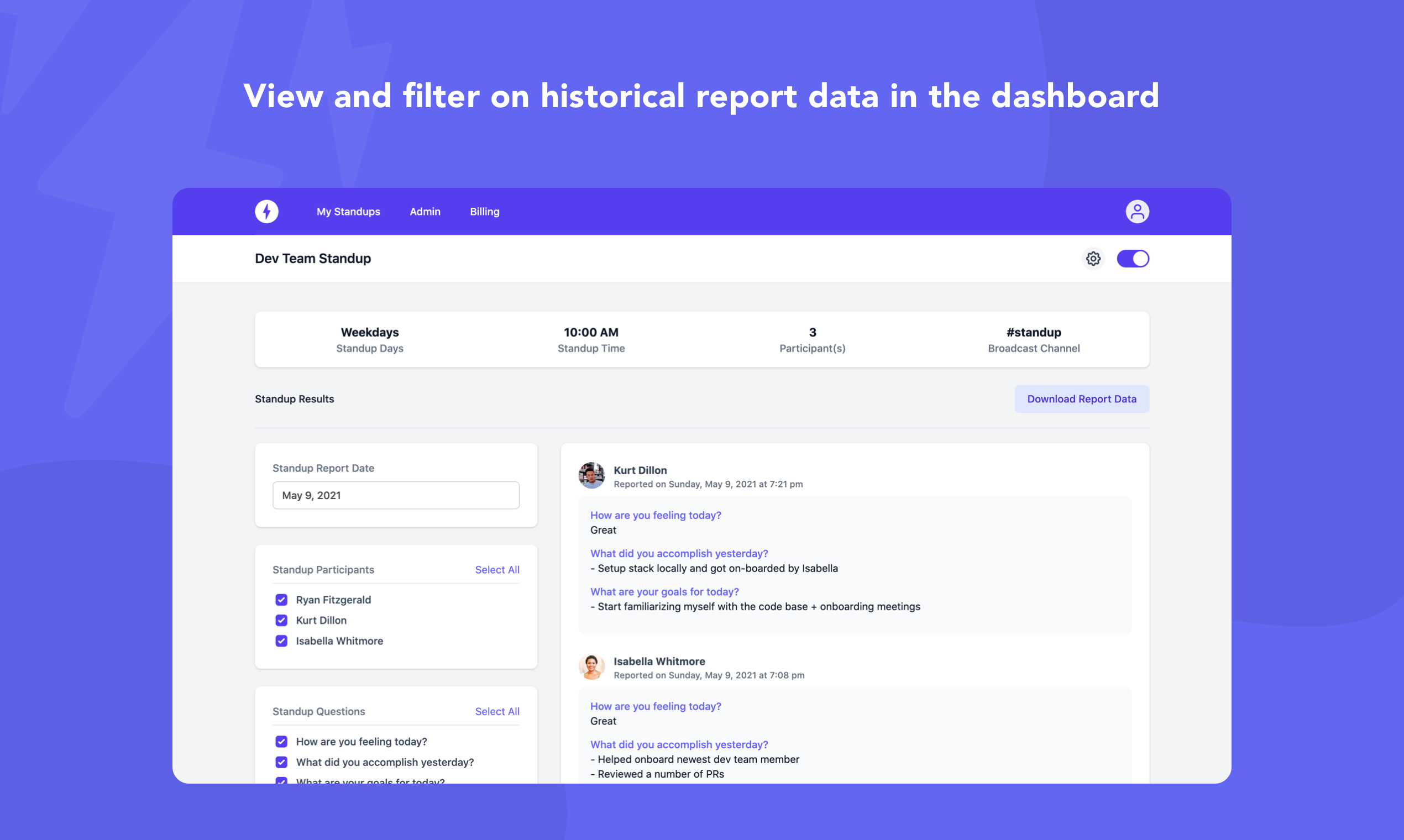Screen dimensions: 1404x840
Task: Click the Kurt Dillon report name
Action: [x=640, y=470]
